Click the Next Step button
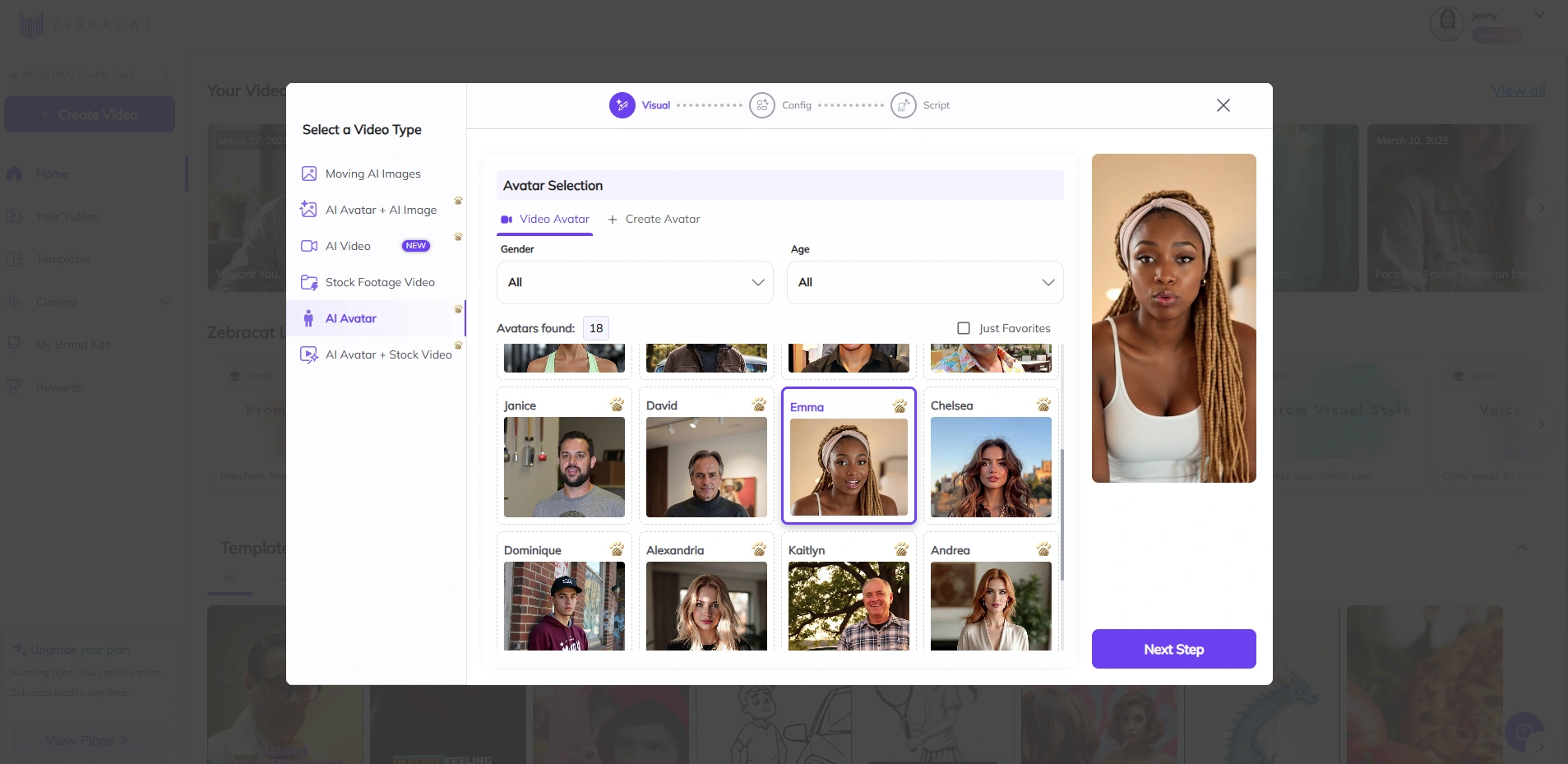 1173,649
